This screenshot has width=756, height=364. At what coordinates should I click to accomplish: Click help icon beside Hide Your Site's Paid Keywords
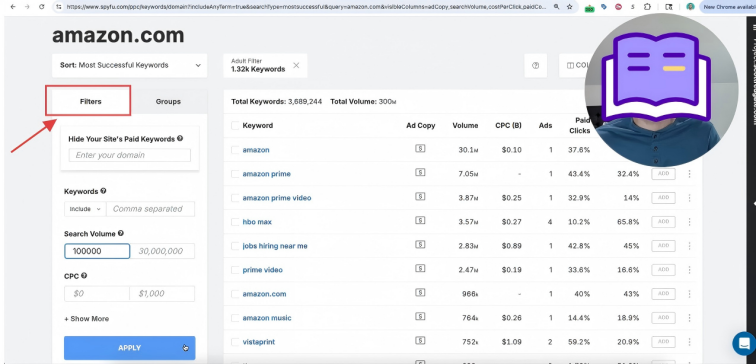(180, 138)
